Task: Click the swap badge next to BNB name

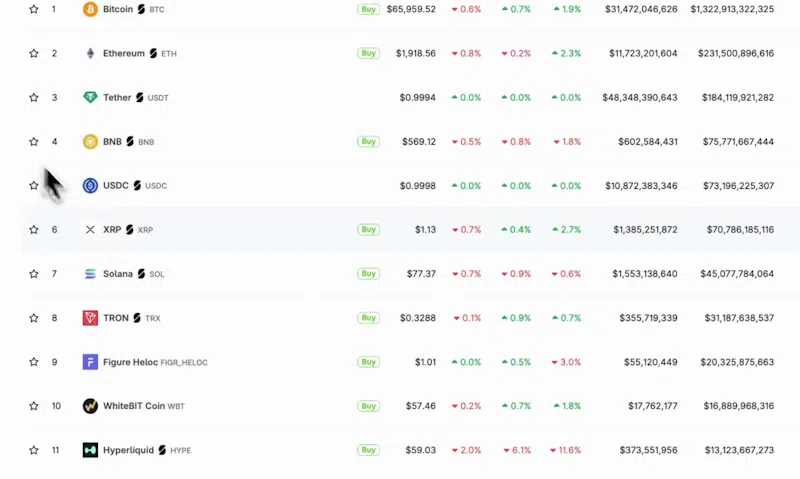Action: pyautogui.click(x=130, y=141)
